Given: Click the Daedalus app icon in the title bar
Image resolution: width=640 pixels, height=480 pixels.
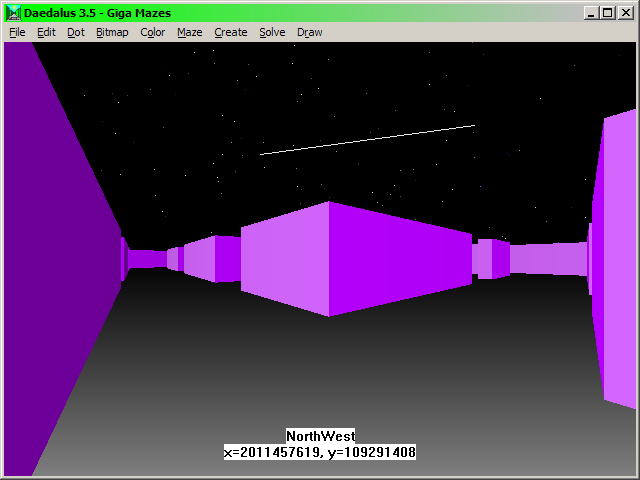Looking at the screenshot, I should pos(13,13).
